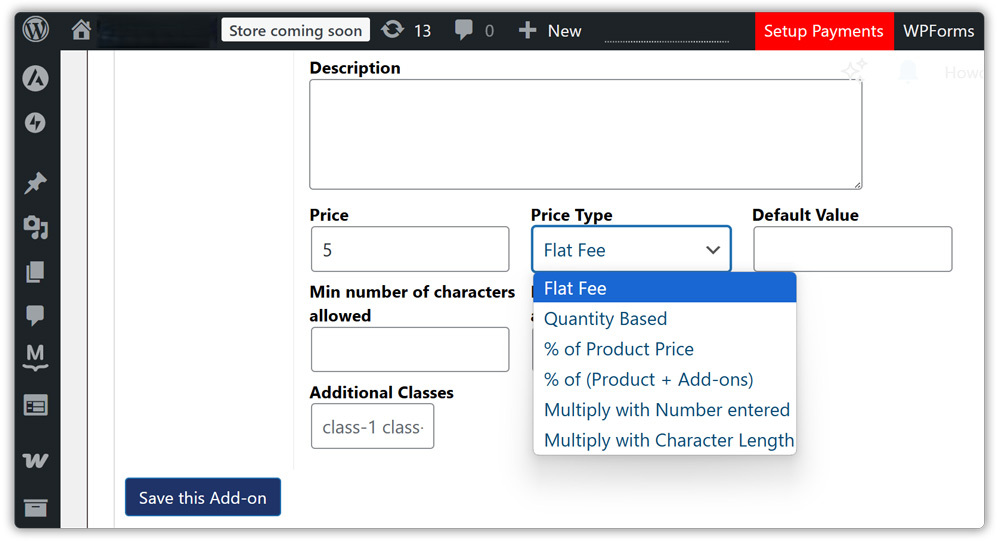Focus the Price field containing 5
1000x541 pixels.
coord(410,249)
